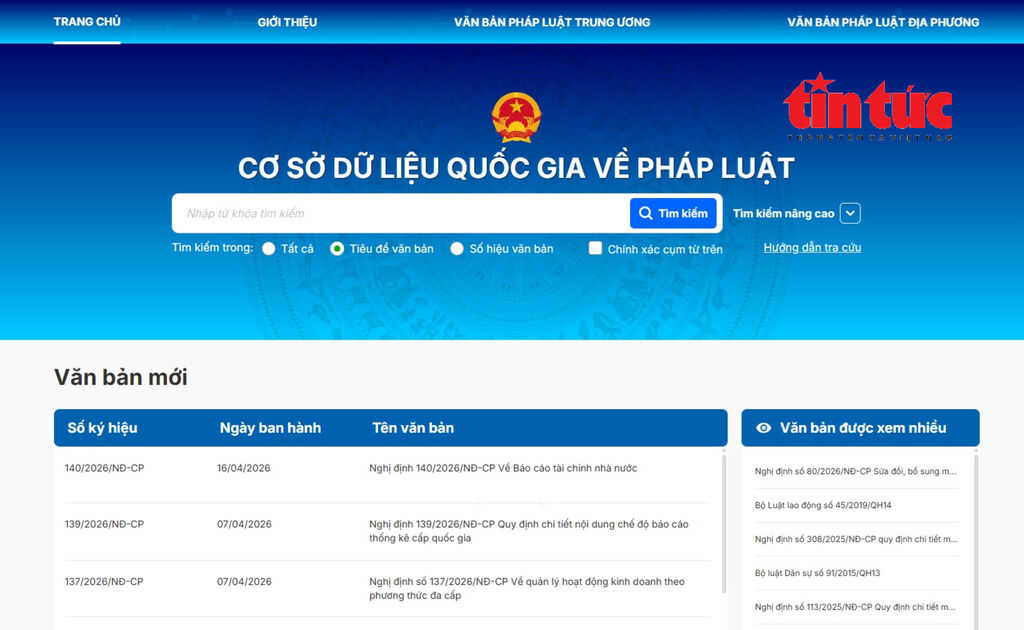The height and width of the screenshot is (630, 1024).
Task: Click the Vietnam national emblem icon
Action: [516, 118]
